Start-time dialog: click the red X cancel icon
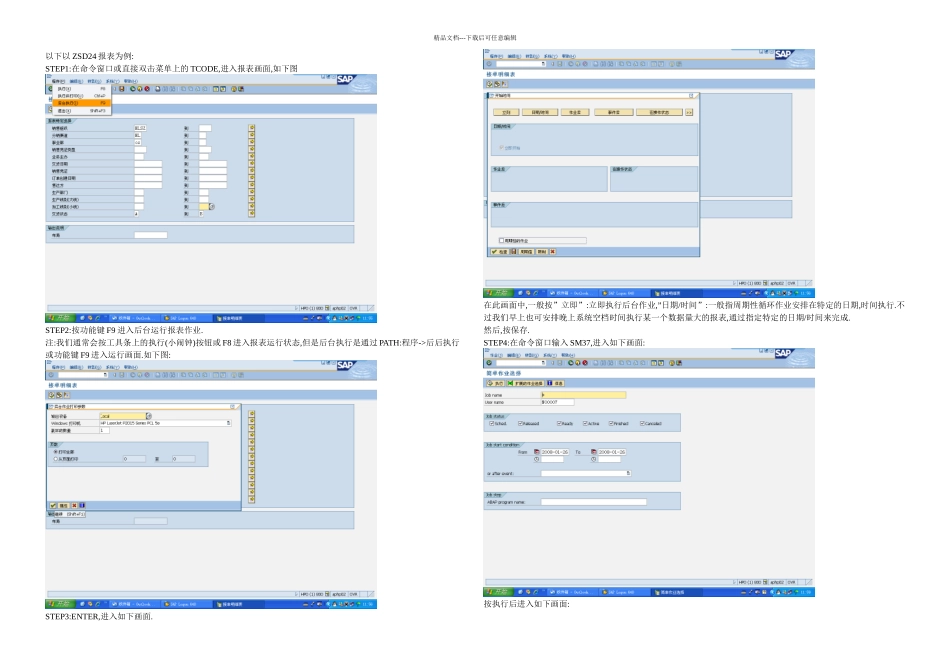This screenshot has width=950, height=672. tap(553, 251)
